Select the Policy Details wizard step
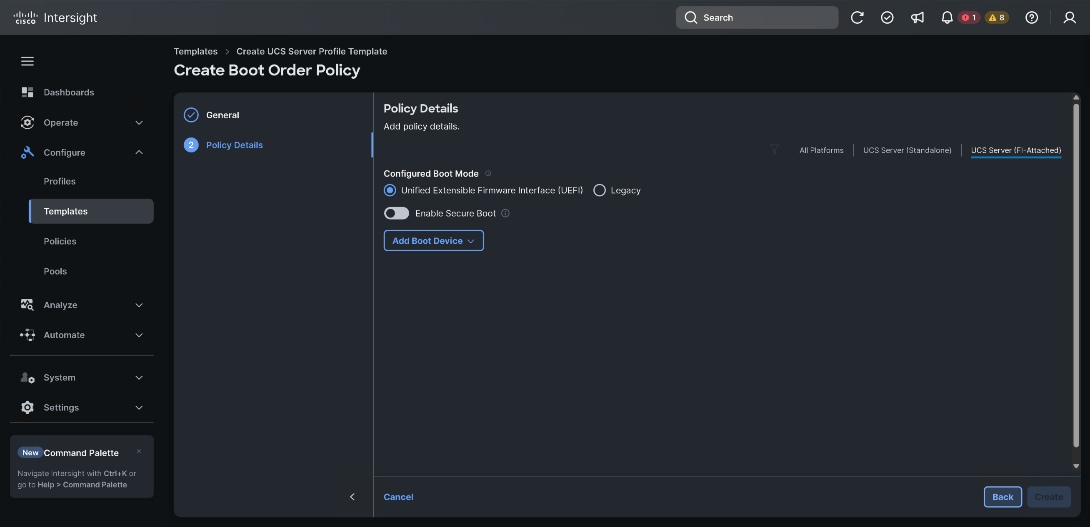This screenshot has height=527, width=1090. click(x=234, y=145)
